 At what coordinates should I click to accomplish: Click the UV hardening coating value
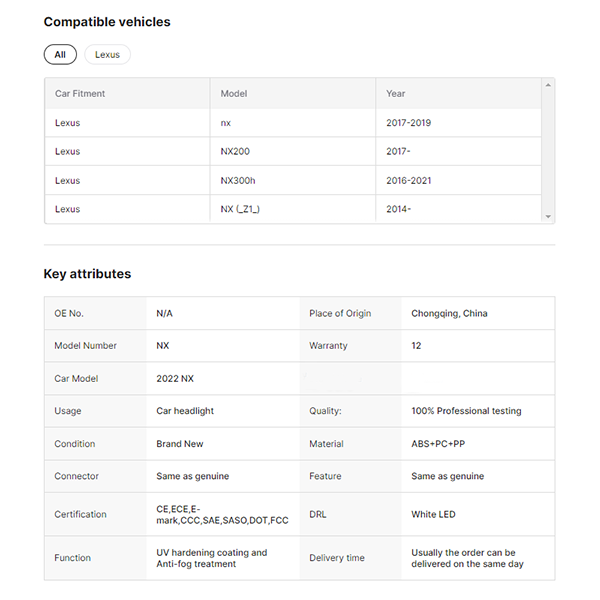point(212,558)
